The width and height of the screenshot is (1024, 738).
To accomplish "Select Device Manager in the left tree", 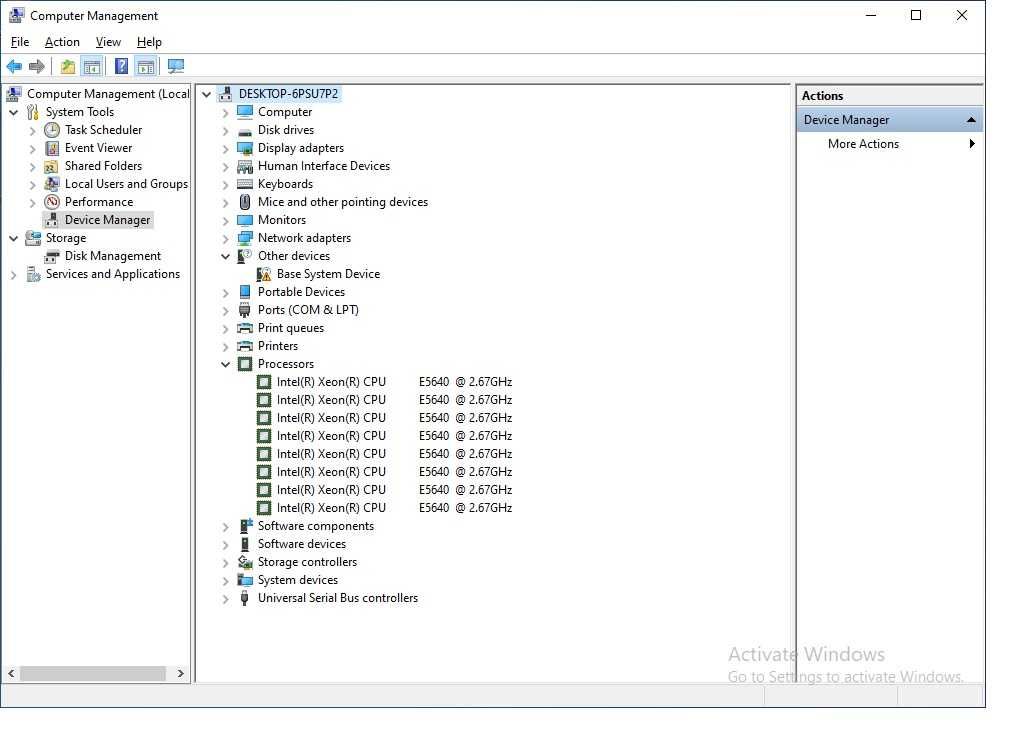I will pos(107,220).
